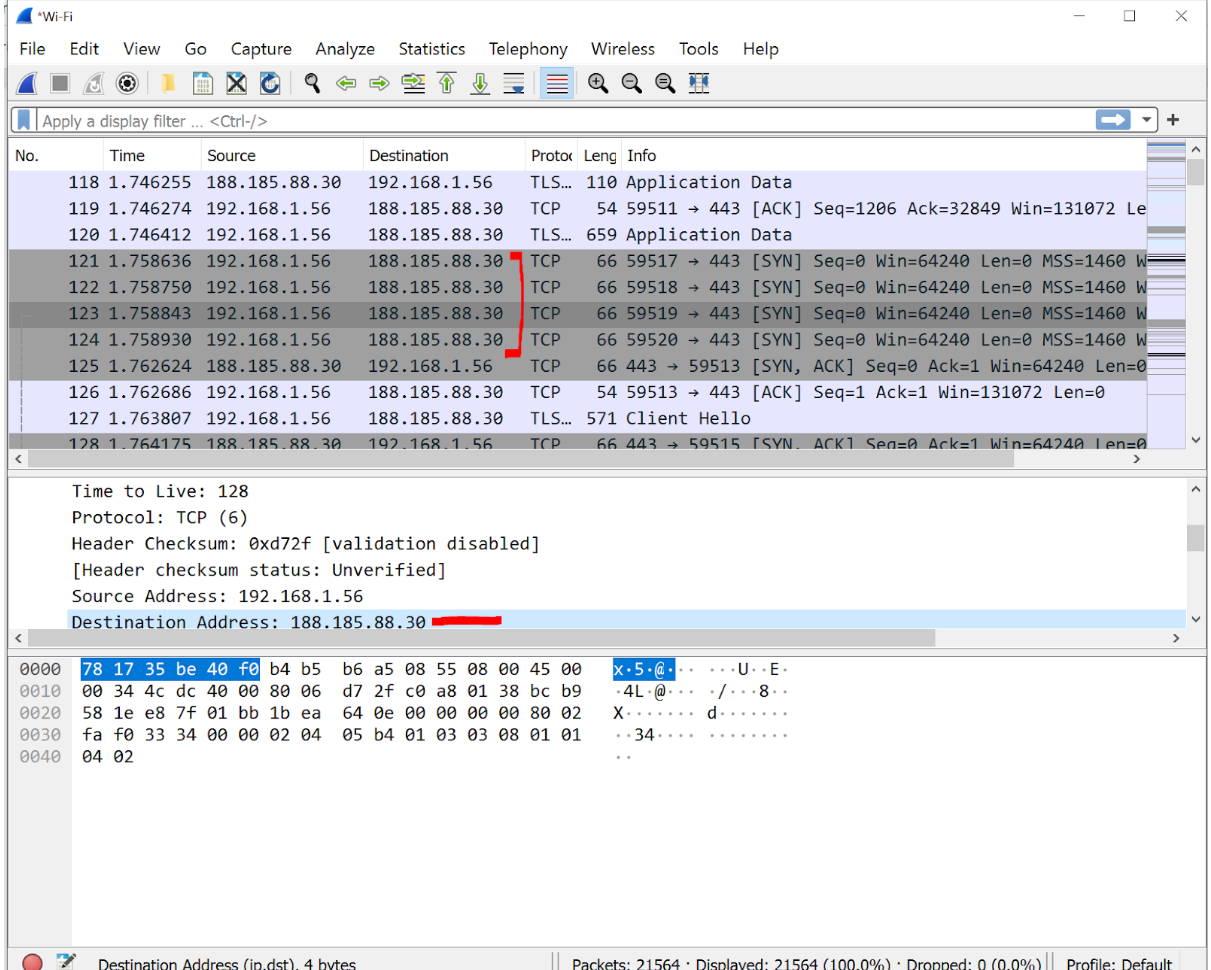Open the View menu
Viewport: 1211px width, 970px height.
[x=142, y=49]
